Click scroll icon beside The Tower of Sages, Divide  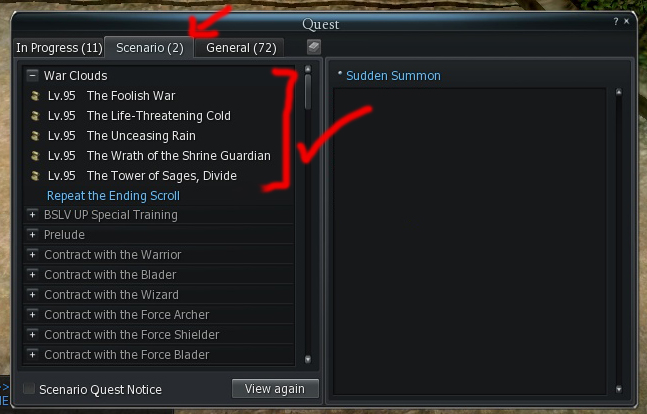coord(35,176)
